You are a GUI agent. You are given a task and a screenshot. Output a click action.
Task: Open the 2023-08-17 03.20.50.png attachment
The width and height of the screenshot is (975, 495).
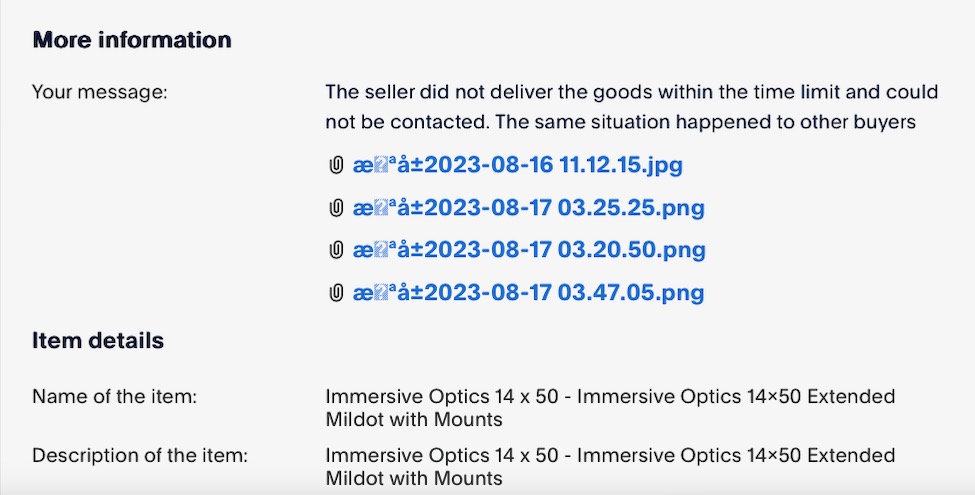click(x=529, y=250)
